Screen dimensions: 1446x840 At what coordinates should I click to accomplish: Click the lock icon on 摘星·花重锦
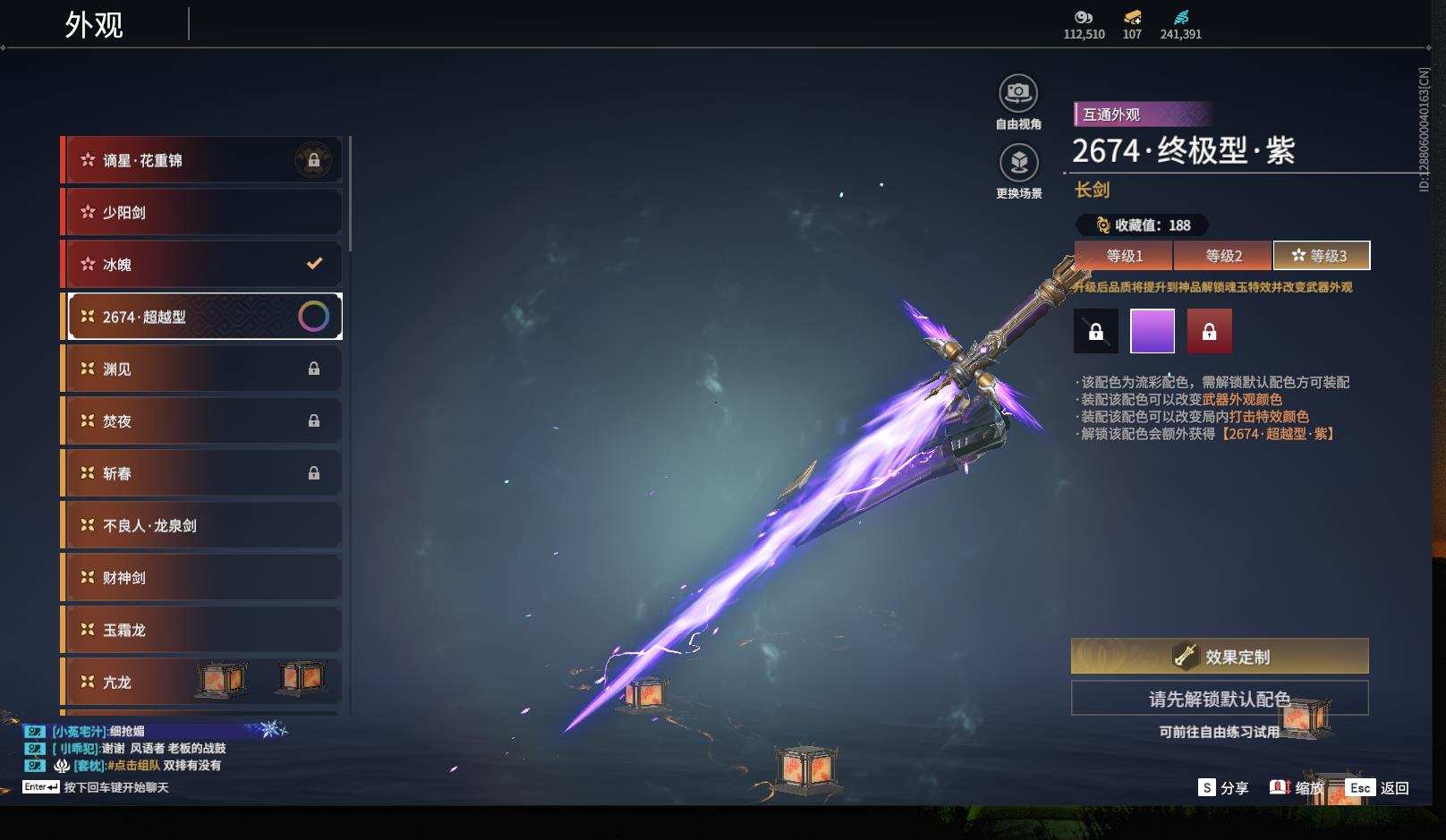point(313,160)
